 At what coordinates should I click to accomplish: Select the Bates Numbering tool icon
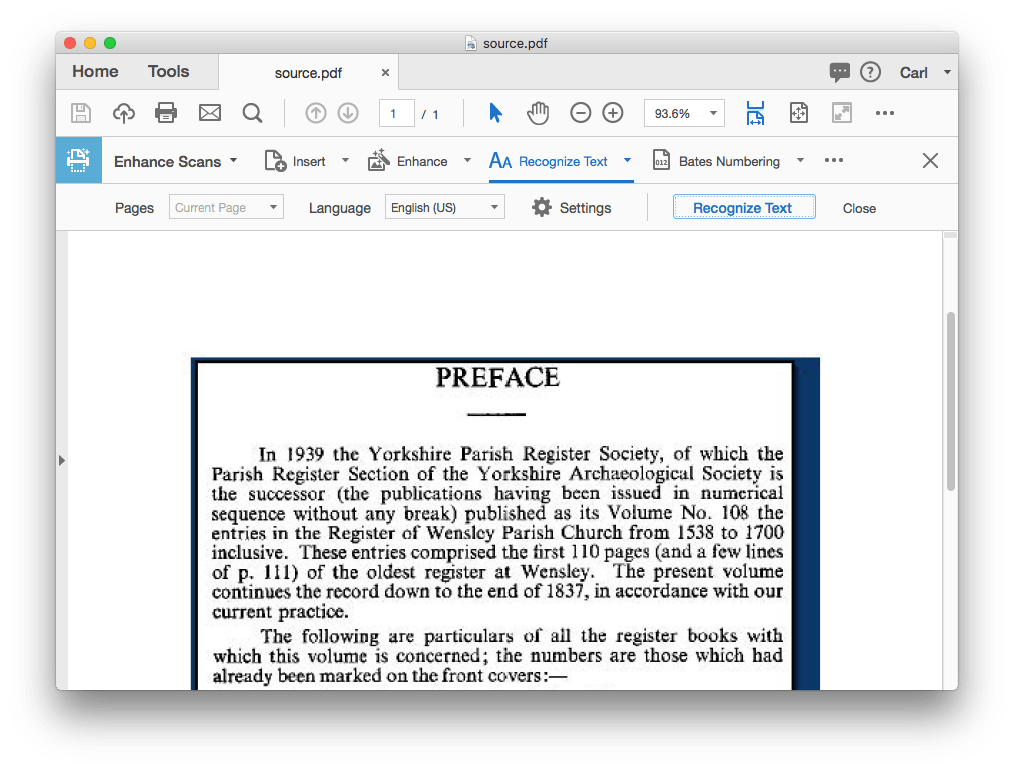click(662, 160)
